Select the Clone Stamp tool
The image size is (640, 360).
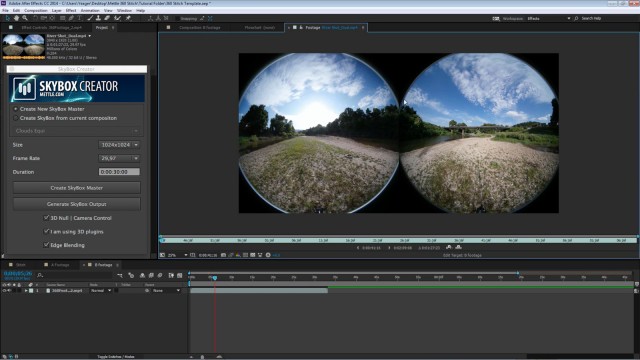coord(98,18)
